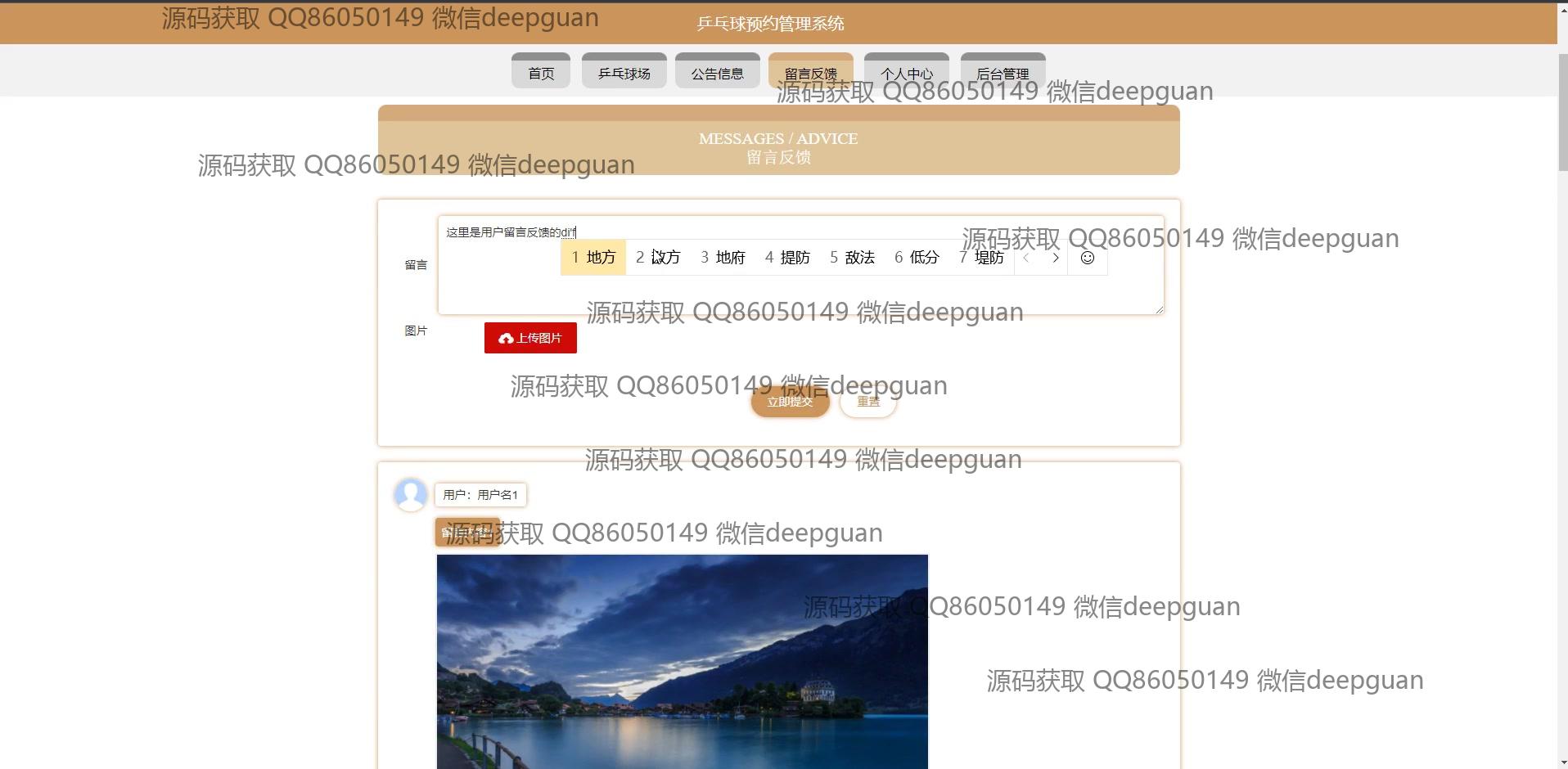Viewport: 1568px width, 769px height.
Task: Open the IME emoji smiley panel
Action: [1088, 258]
